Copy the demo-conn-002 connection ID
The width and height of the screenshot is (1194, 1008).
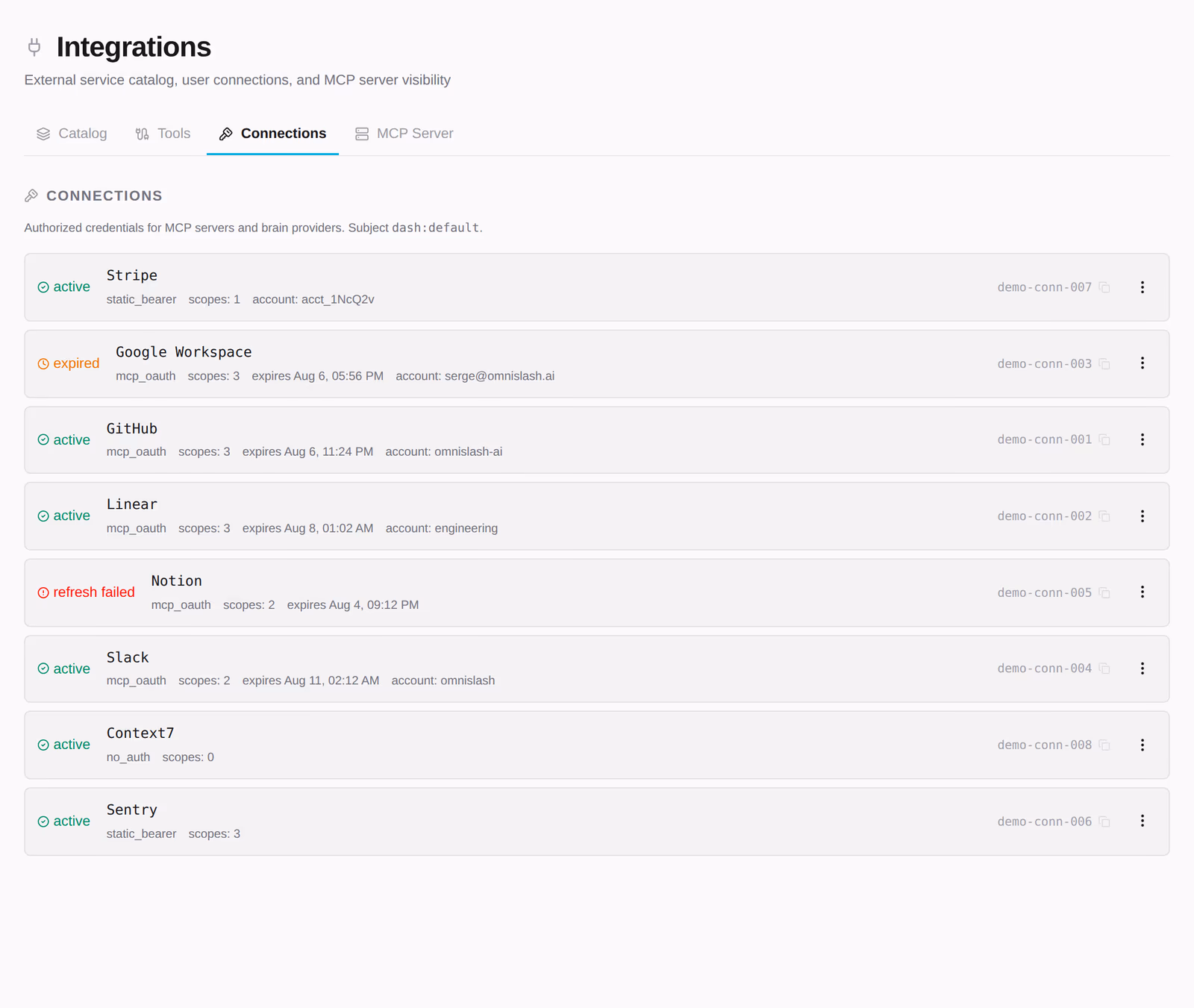[x=1104, y=516]
